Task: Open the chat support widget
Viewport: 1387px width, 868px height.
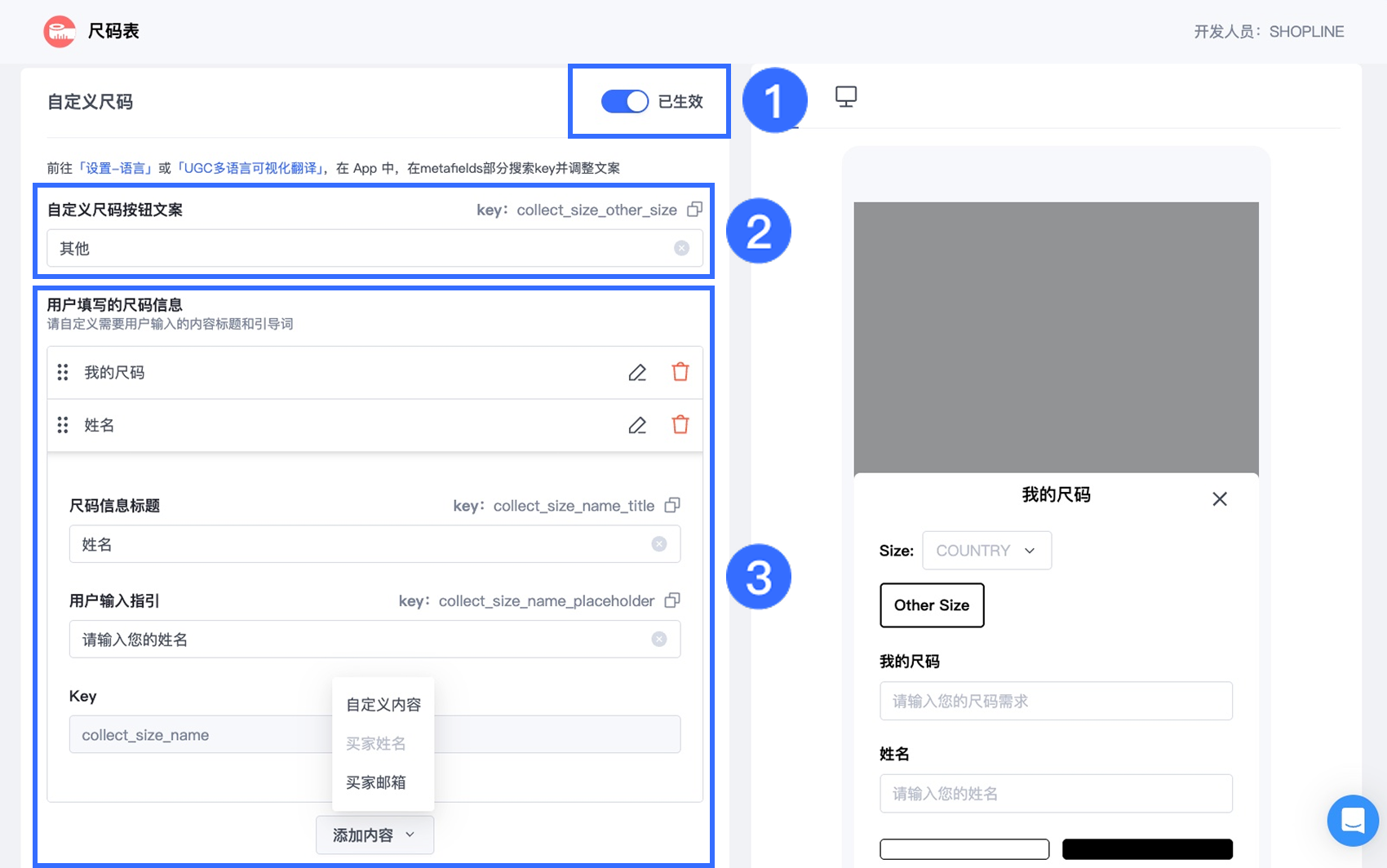Action: 1353,820
